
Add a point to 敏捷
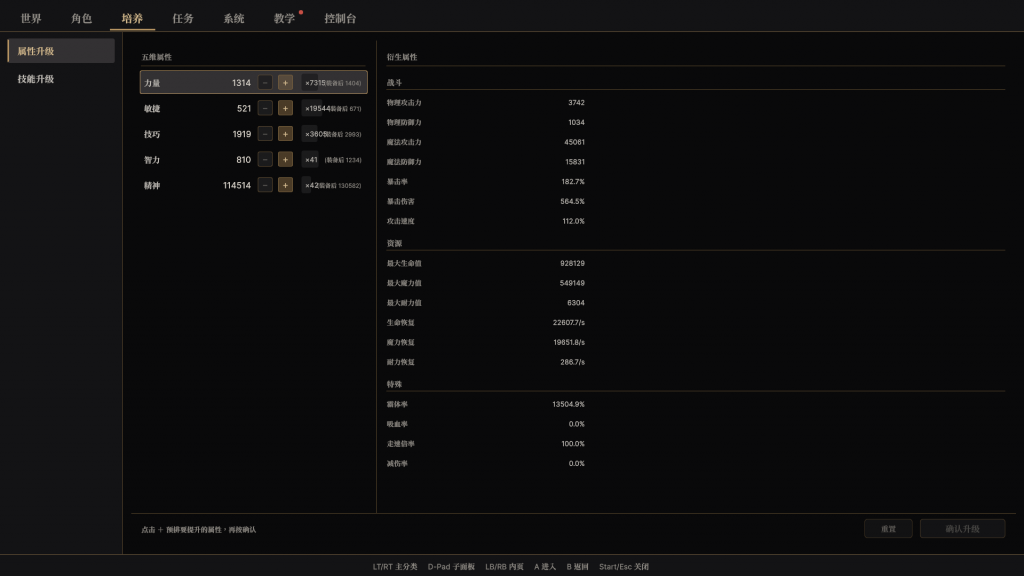point(285,108)
